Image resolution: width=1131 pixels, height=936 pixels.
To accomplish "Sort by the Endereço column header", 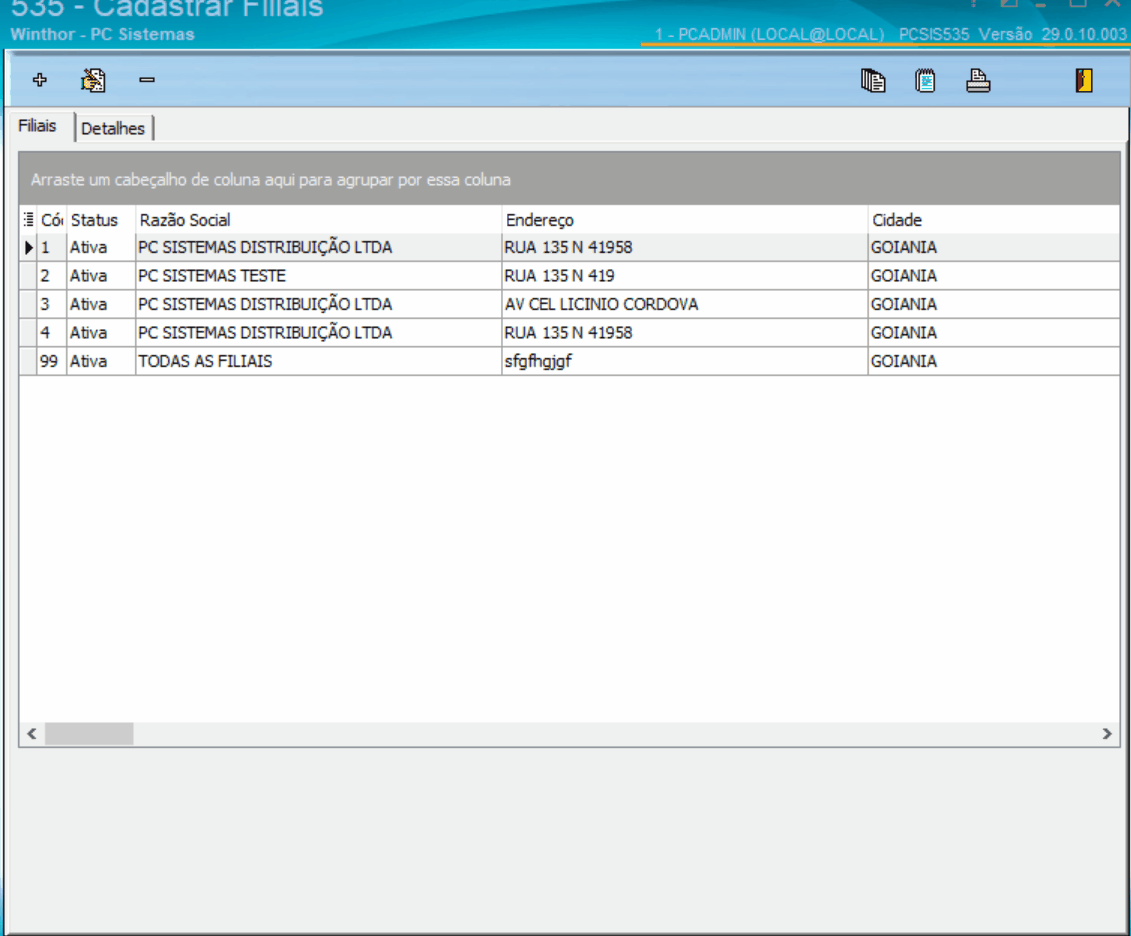I will pos(685,220).
